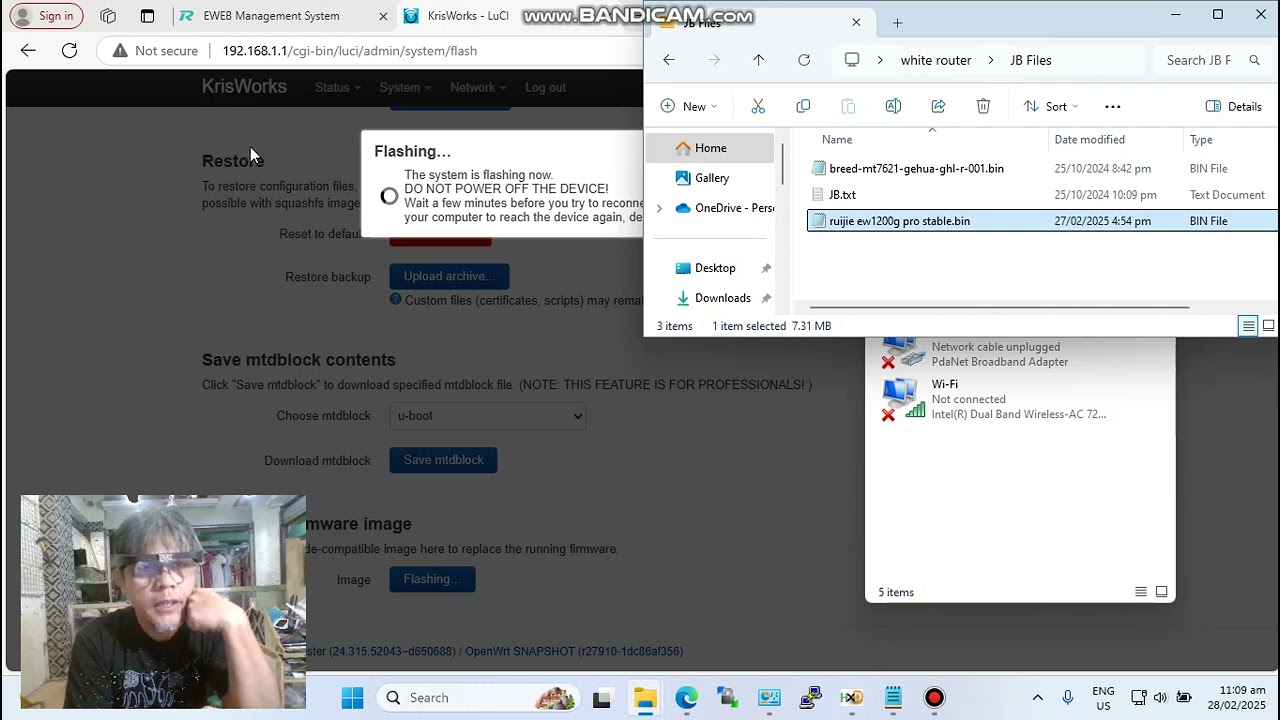This screenshot has width=1280, height=720.
Task: Open the Choose mtdblock dropdown
Action: coord(488,416)
